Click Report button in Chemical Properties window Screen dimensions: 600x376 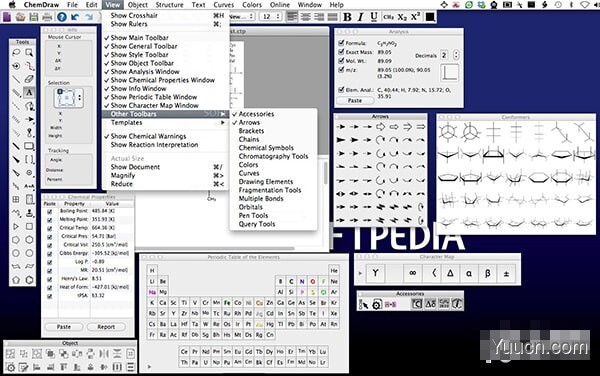pos(106,327)
